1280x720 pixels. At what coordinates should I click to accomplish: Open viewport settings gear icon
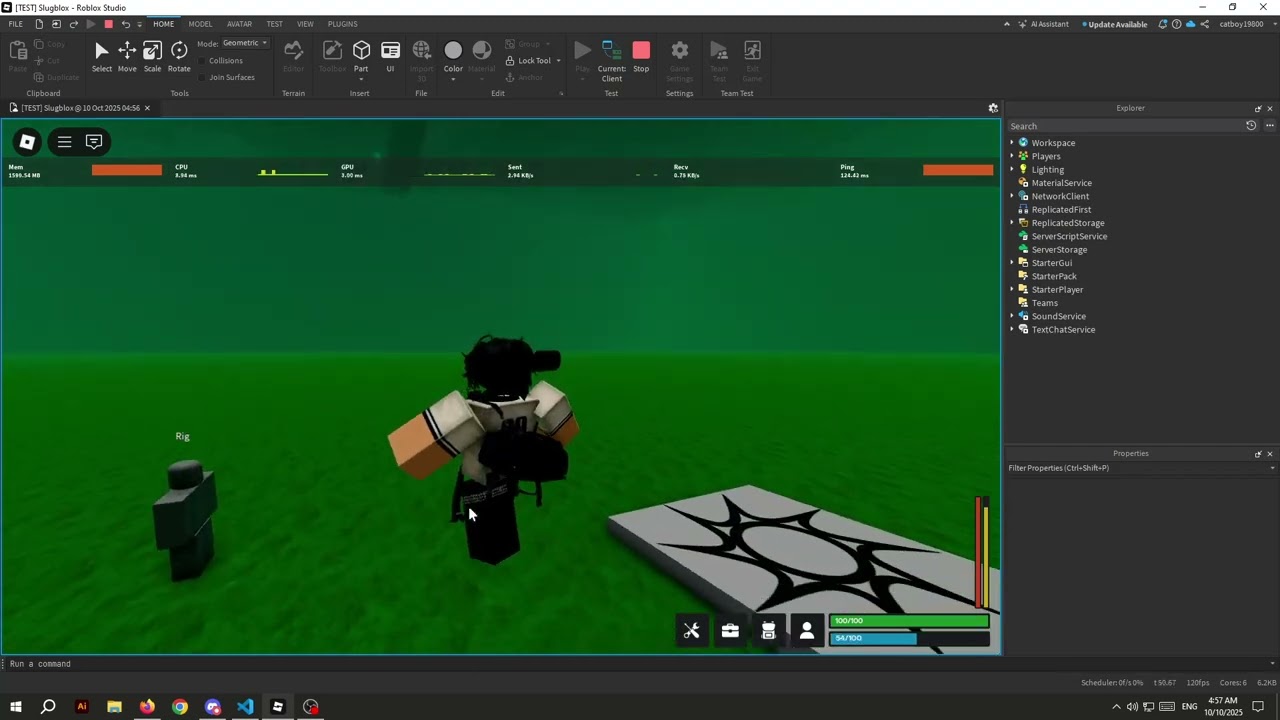click(993, 108)
